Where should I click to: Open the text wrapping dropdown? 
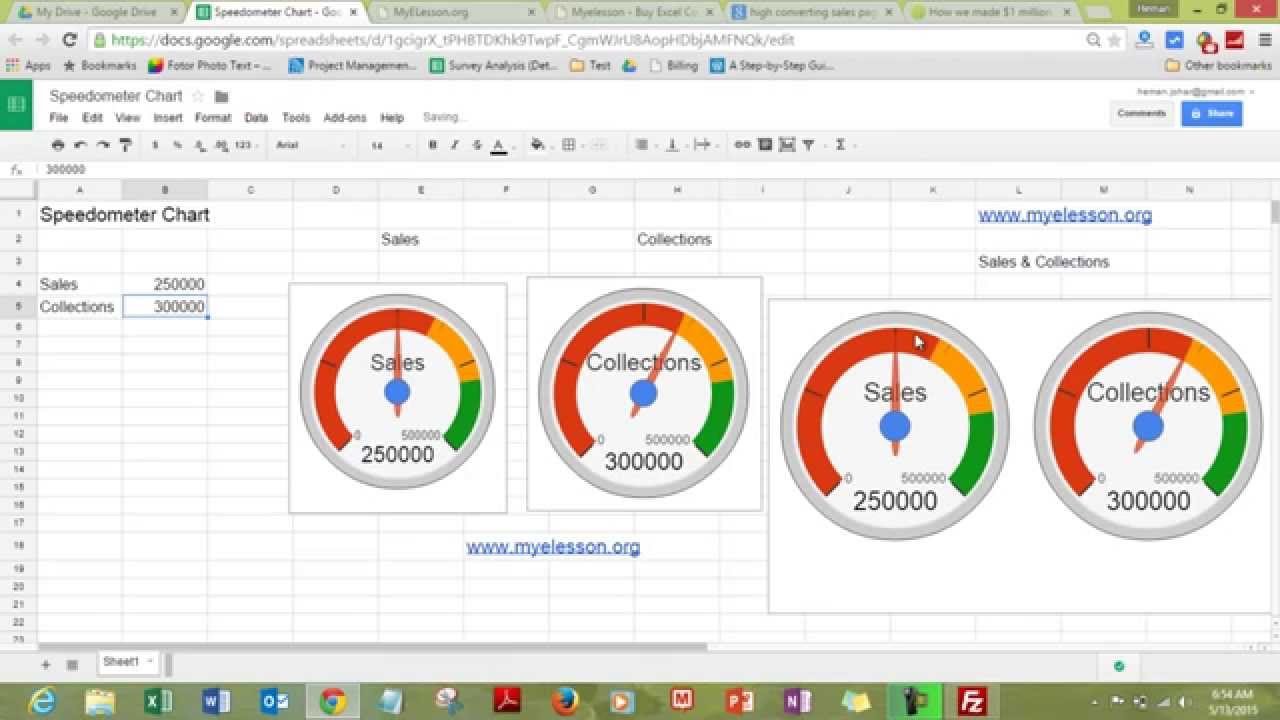click(x=703, y=145)
